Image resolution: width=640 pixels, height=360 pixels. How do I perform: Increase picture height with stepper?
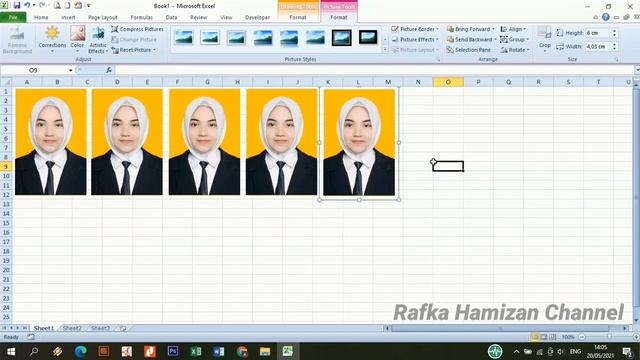pos(614,31)
